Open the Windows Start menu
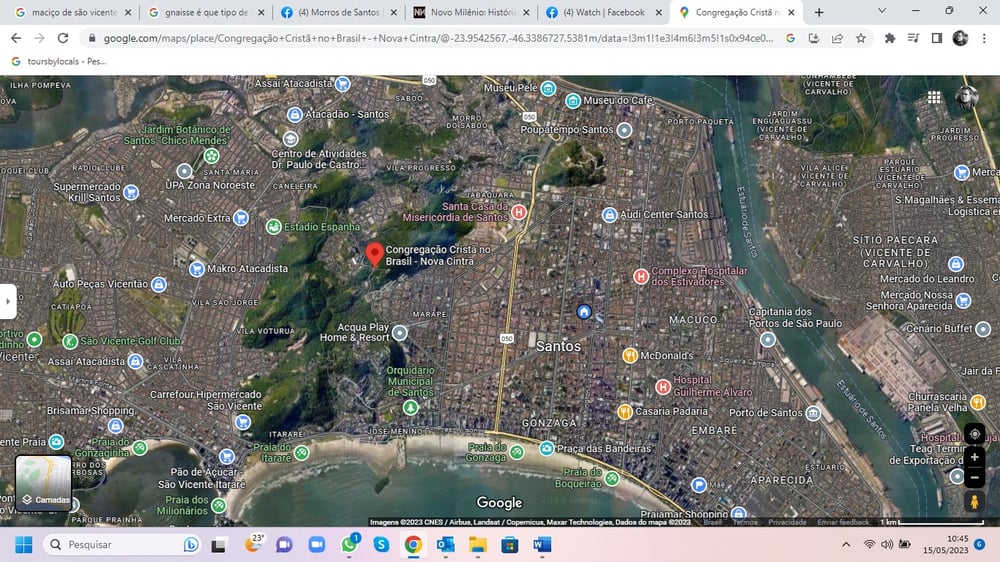The image size is (1000, 562). click(24, 544)
